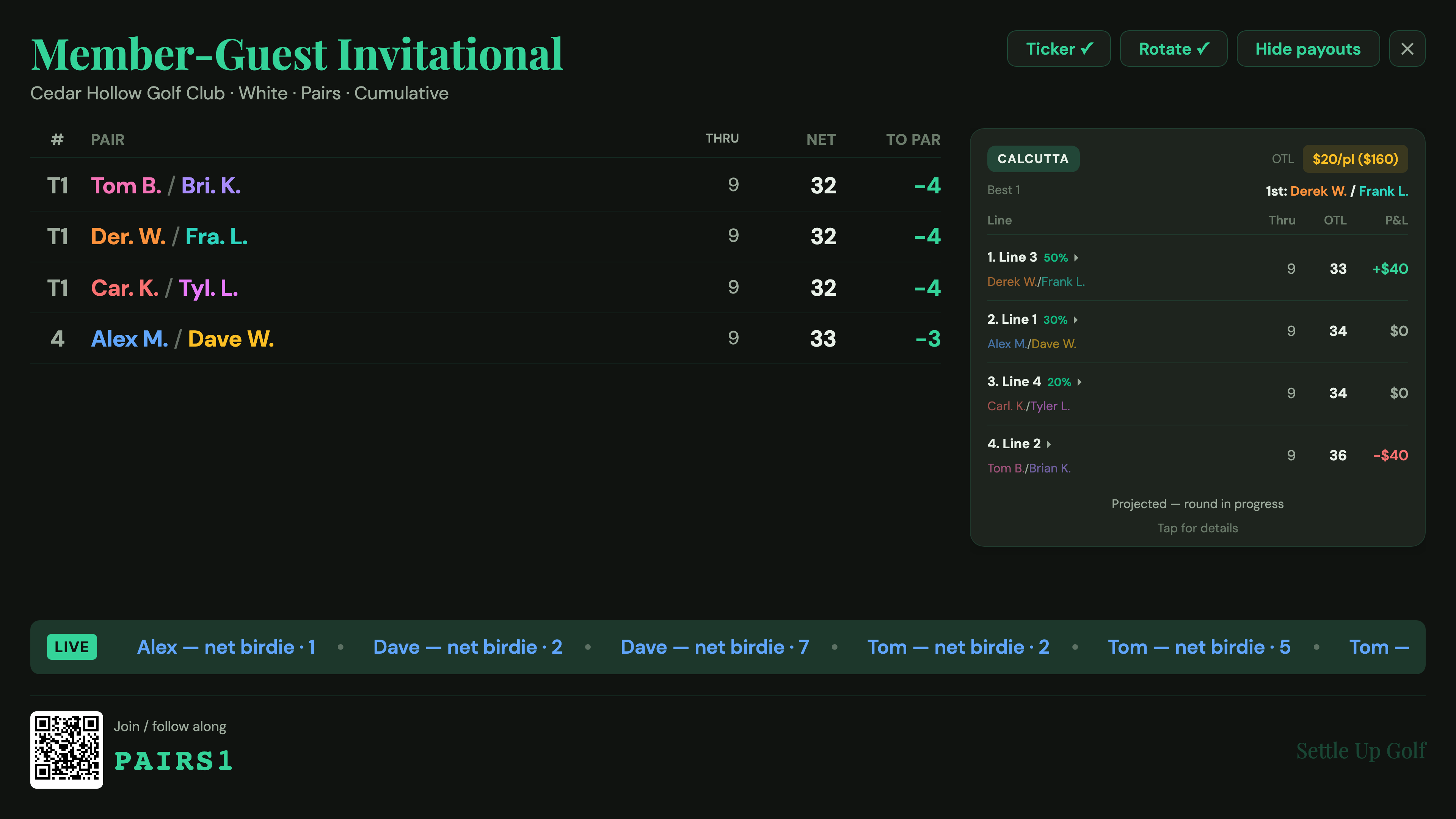The width and height of the screenshot is (1456, 819).
Task: Click the 'Projected — round in progress' note
Action: pos(1198,504)
